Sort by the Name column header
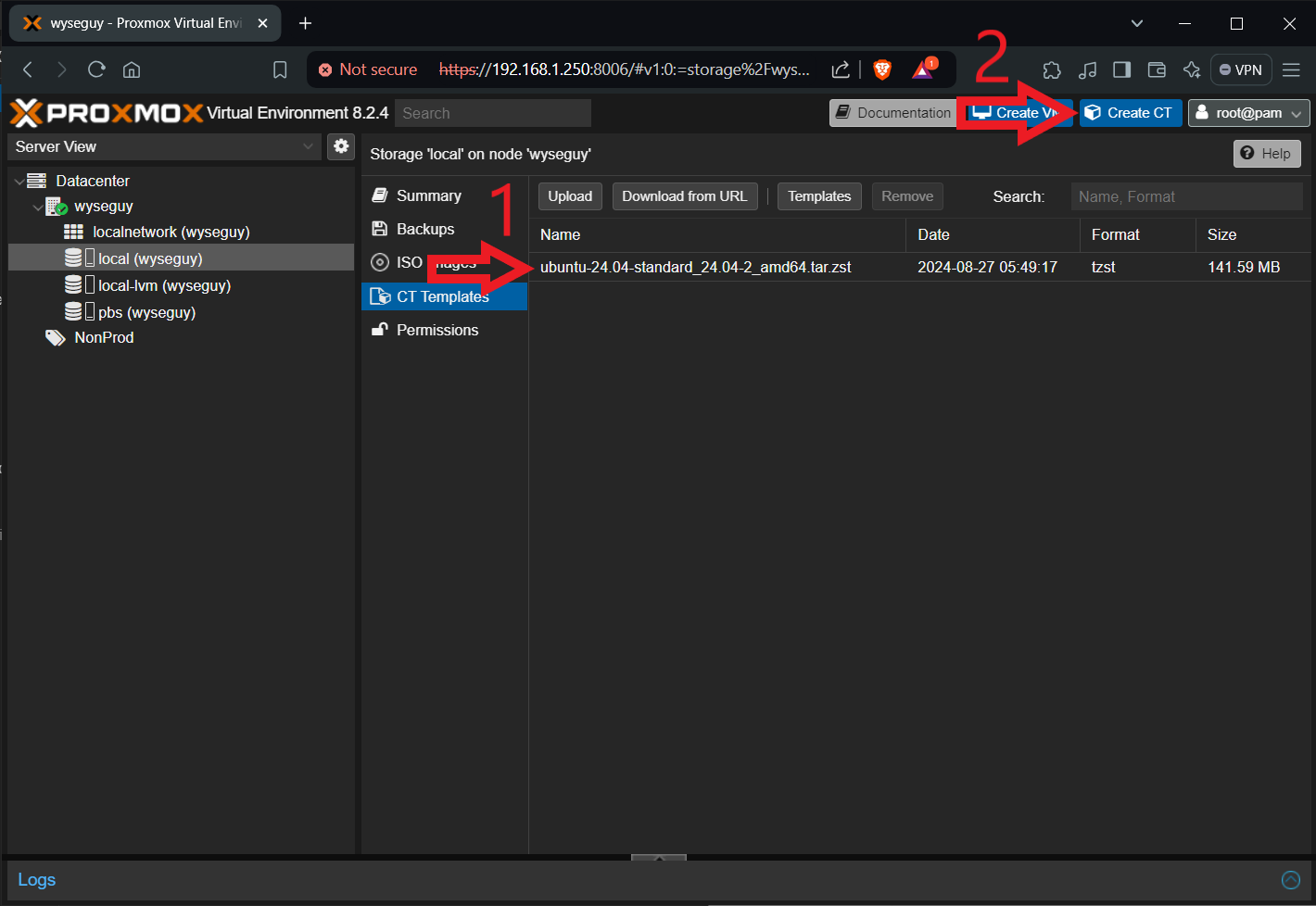Viewport: 1316px width, 906px height. 717,235
